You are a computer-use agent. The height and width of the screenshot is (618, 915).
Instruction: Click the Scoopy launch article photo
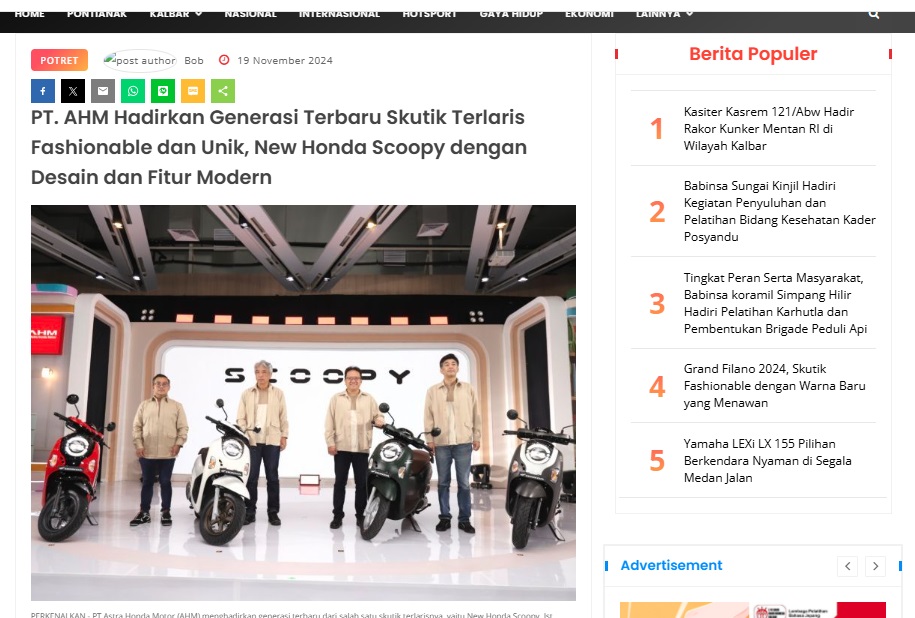[303, 402]
